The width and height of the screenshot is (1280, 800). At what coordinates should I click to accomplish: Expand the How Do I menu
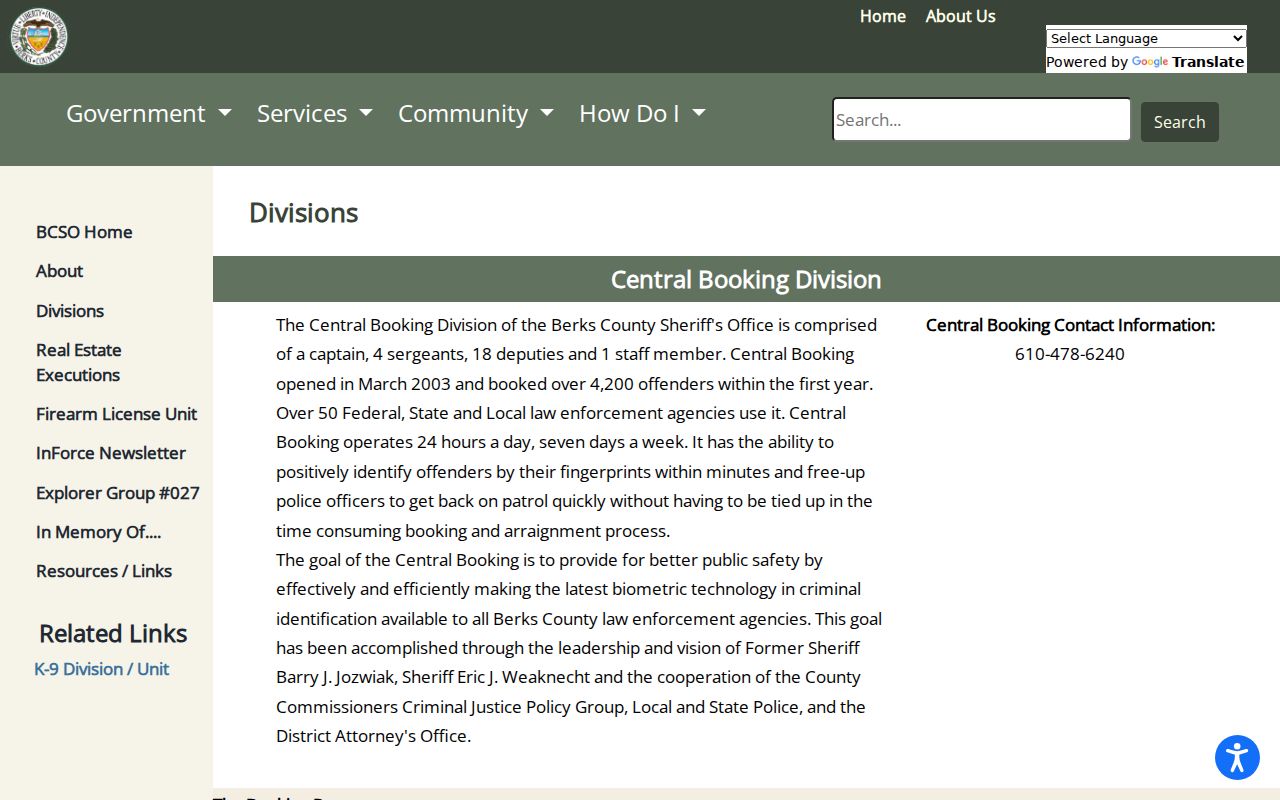tap(642, 114)
